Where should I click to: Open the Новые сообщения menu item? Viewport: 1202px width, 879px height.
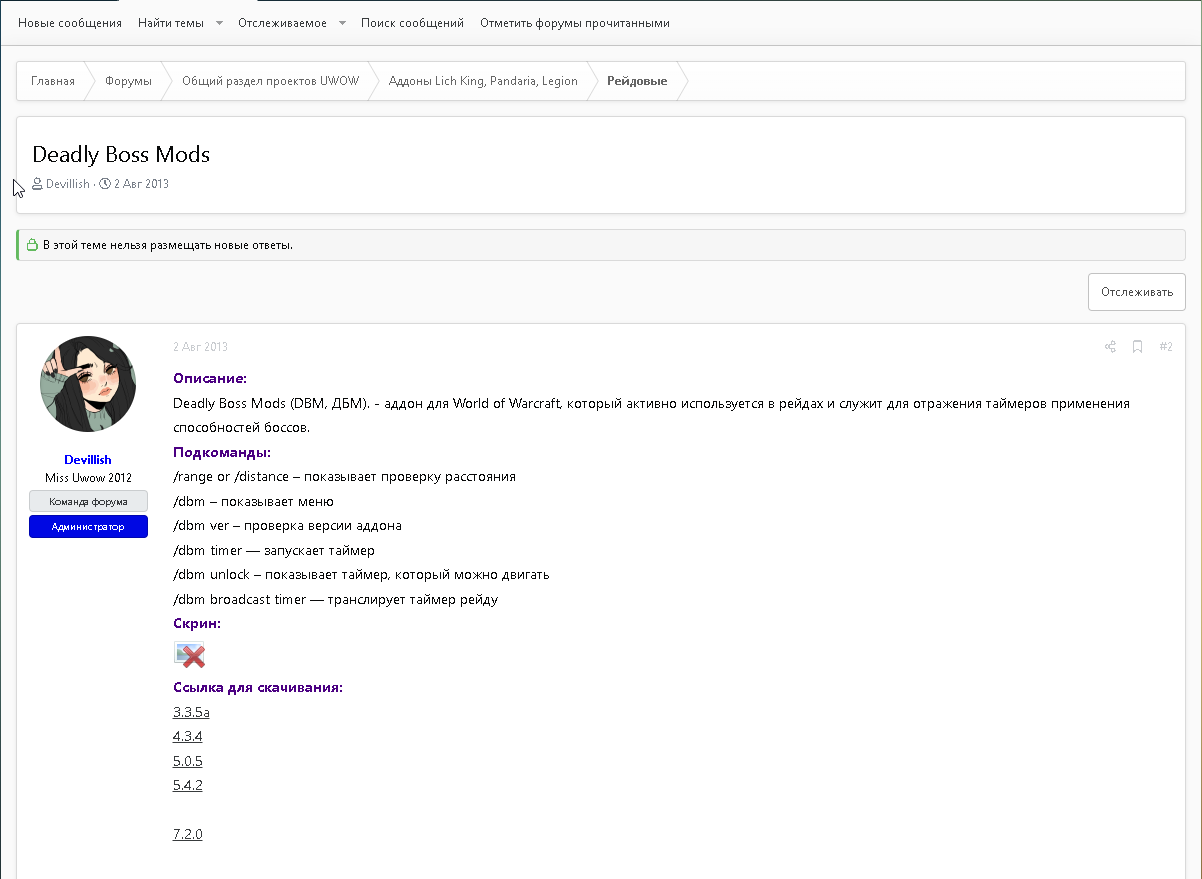[70, 23]
